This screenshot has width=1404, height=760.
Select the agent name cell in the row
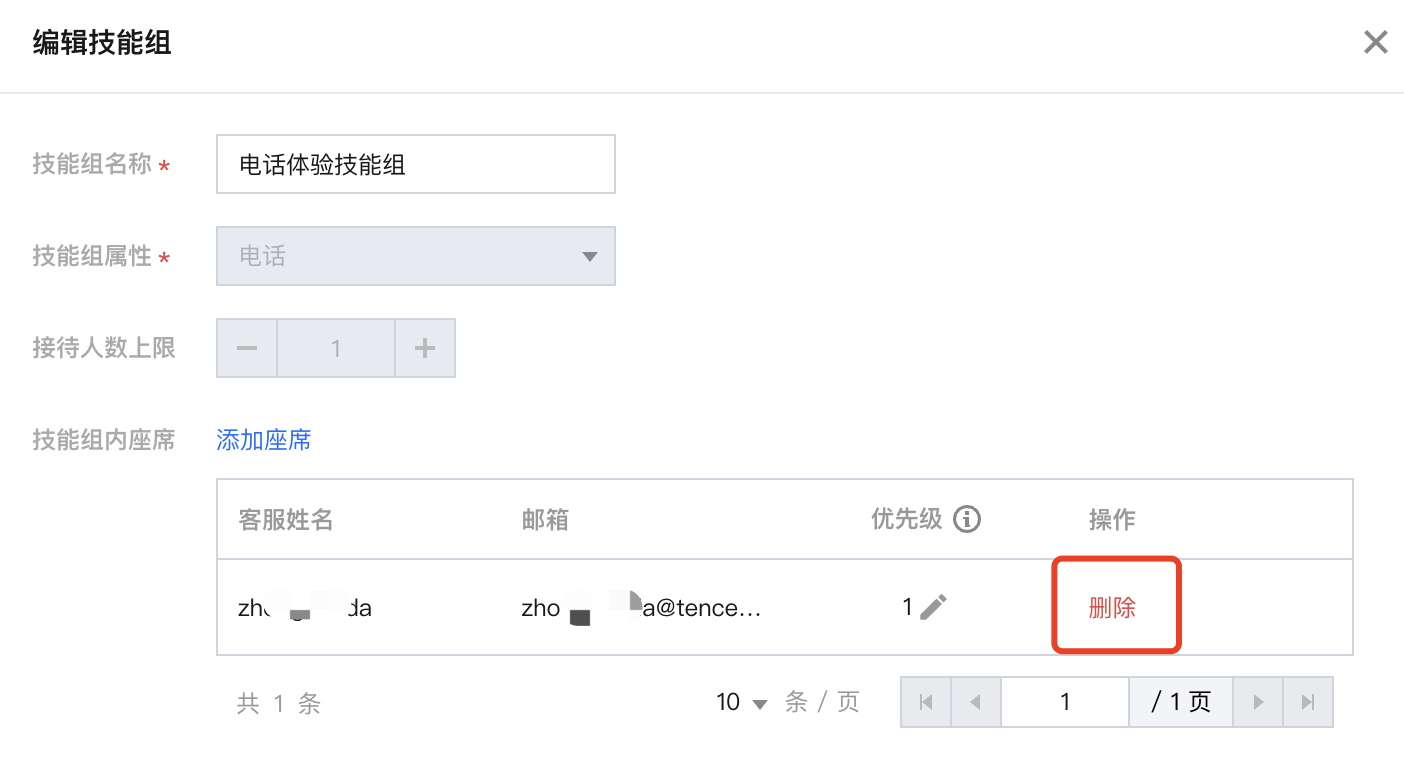305,607
